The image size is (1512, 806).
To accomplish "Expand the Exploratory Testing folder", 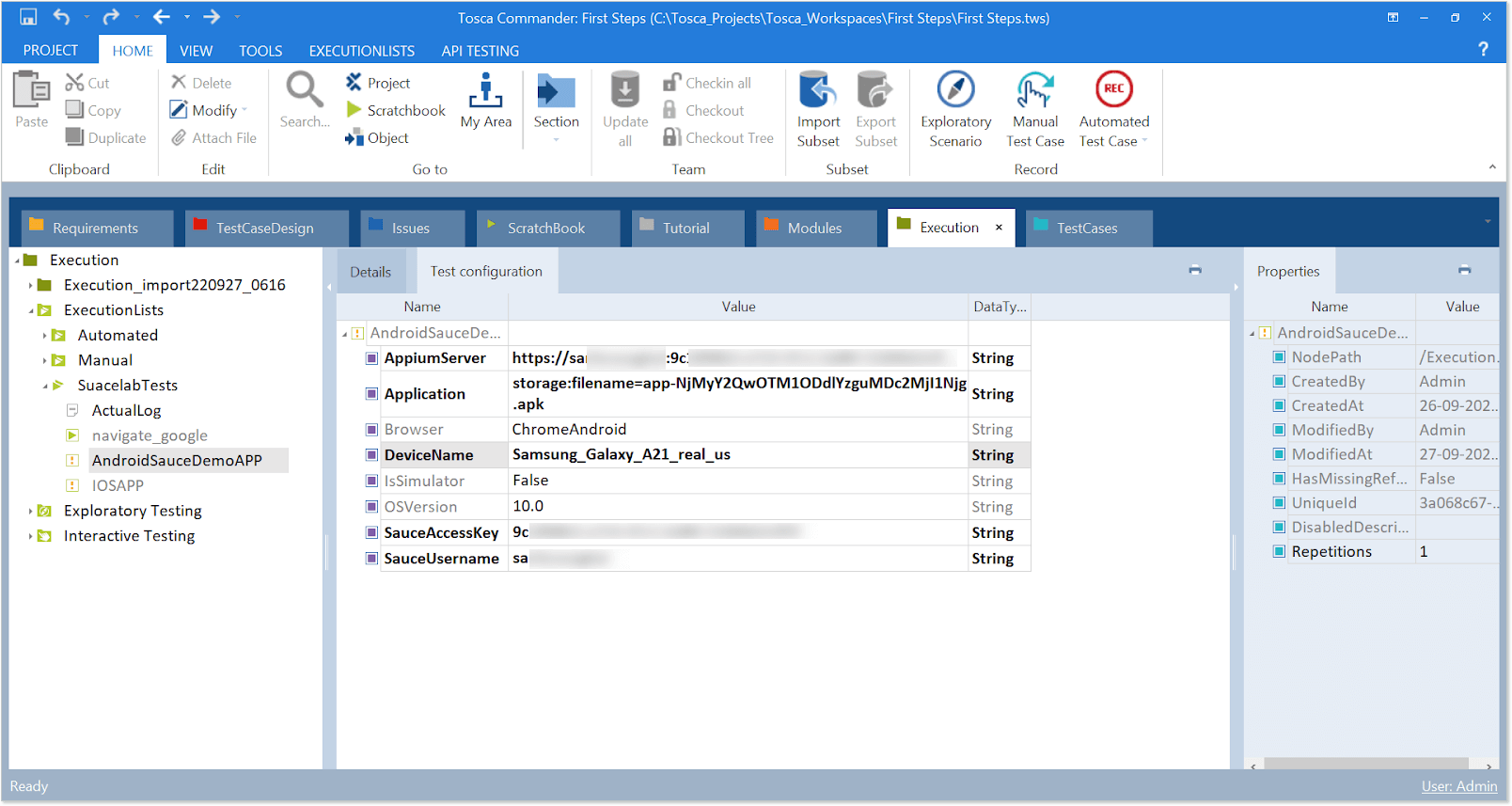I will pyautogui.click(x=30, y=511).
